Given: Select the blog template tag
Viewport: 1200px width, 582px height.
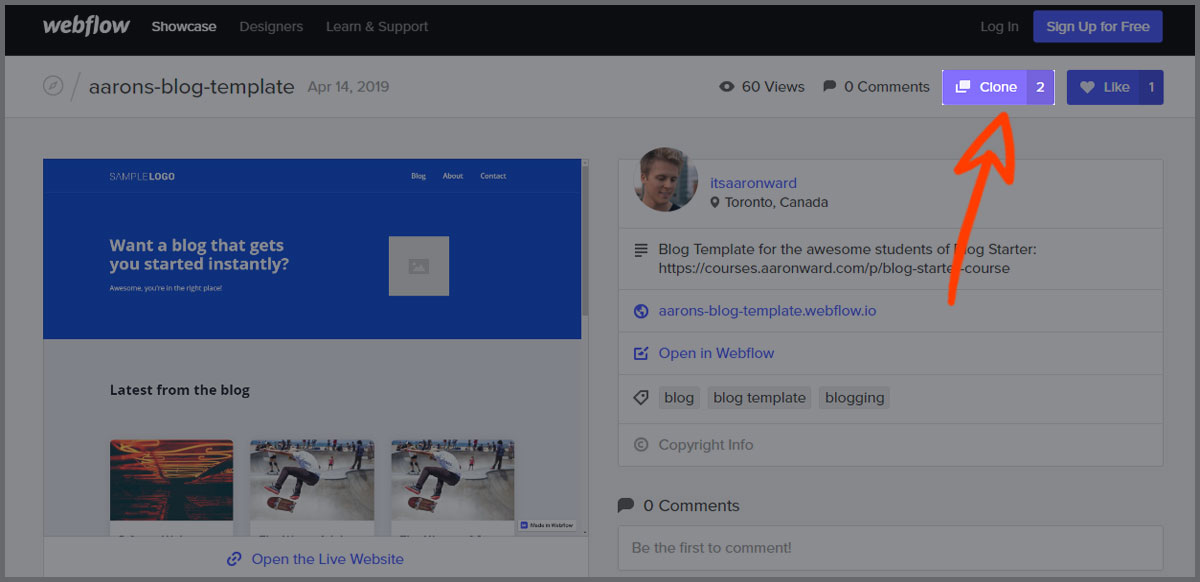Looking at the screenshot, I should click(759, 398).
